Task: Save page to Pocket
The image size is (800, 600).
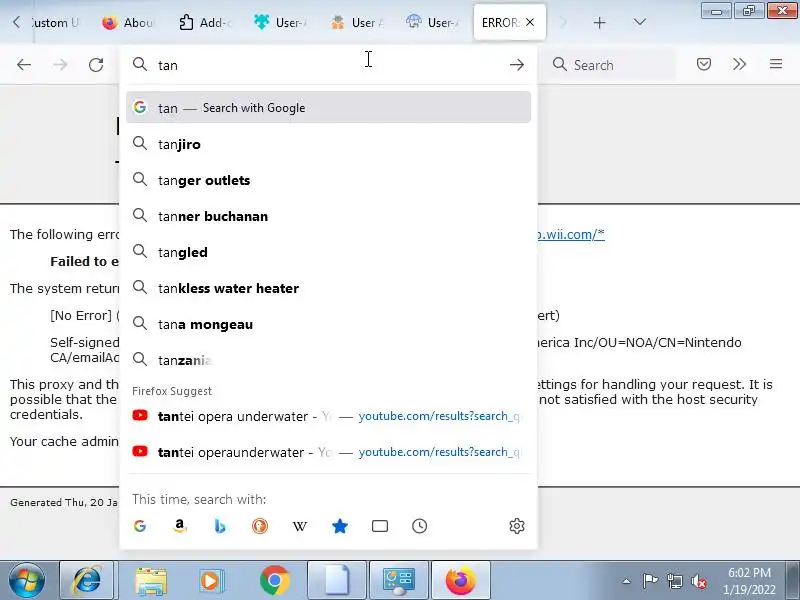Action: click(x=704, y=64)
